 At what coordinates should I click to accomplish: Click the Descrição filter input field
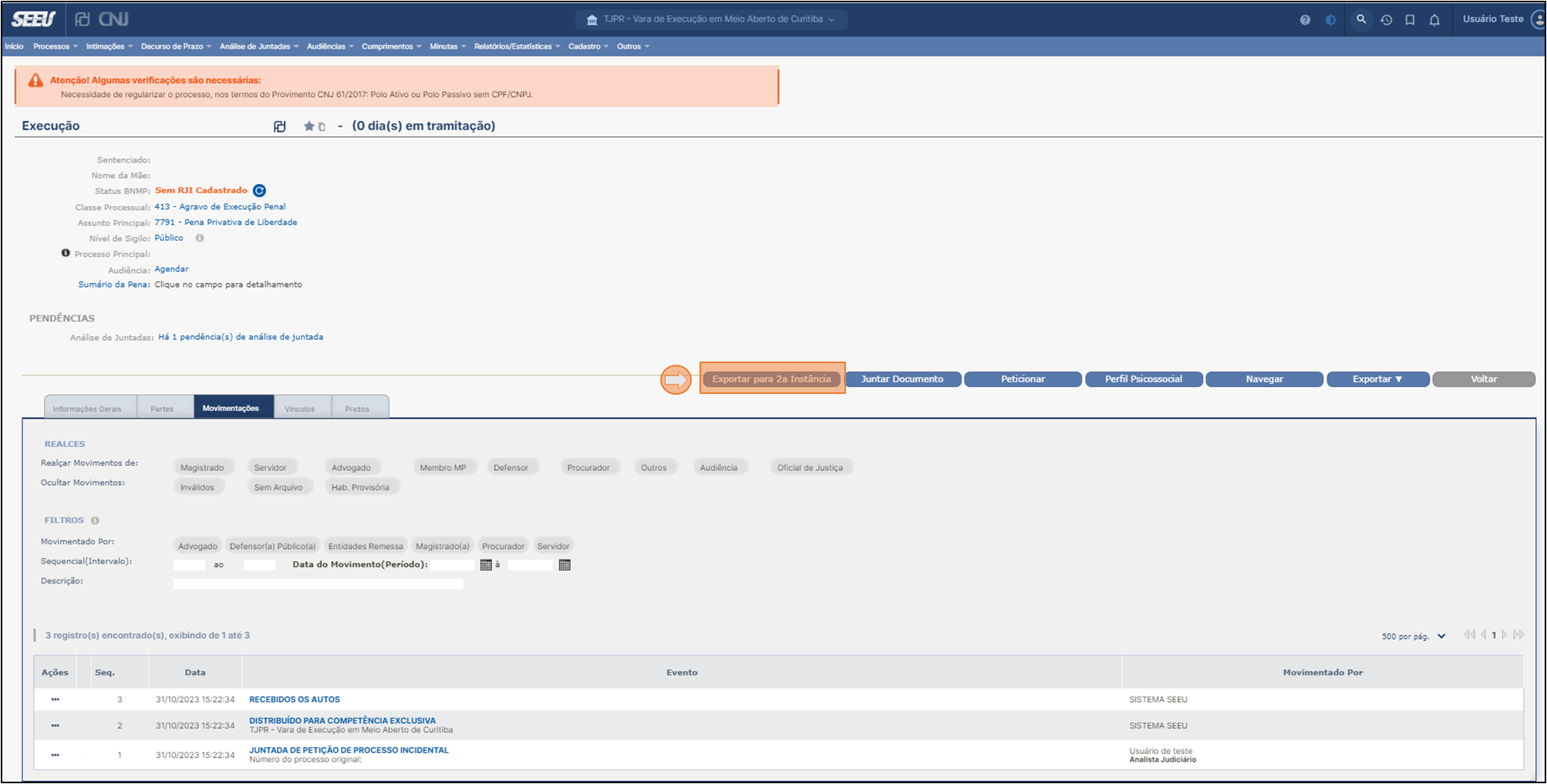pyautogui.click(x=318, y=584)
